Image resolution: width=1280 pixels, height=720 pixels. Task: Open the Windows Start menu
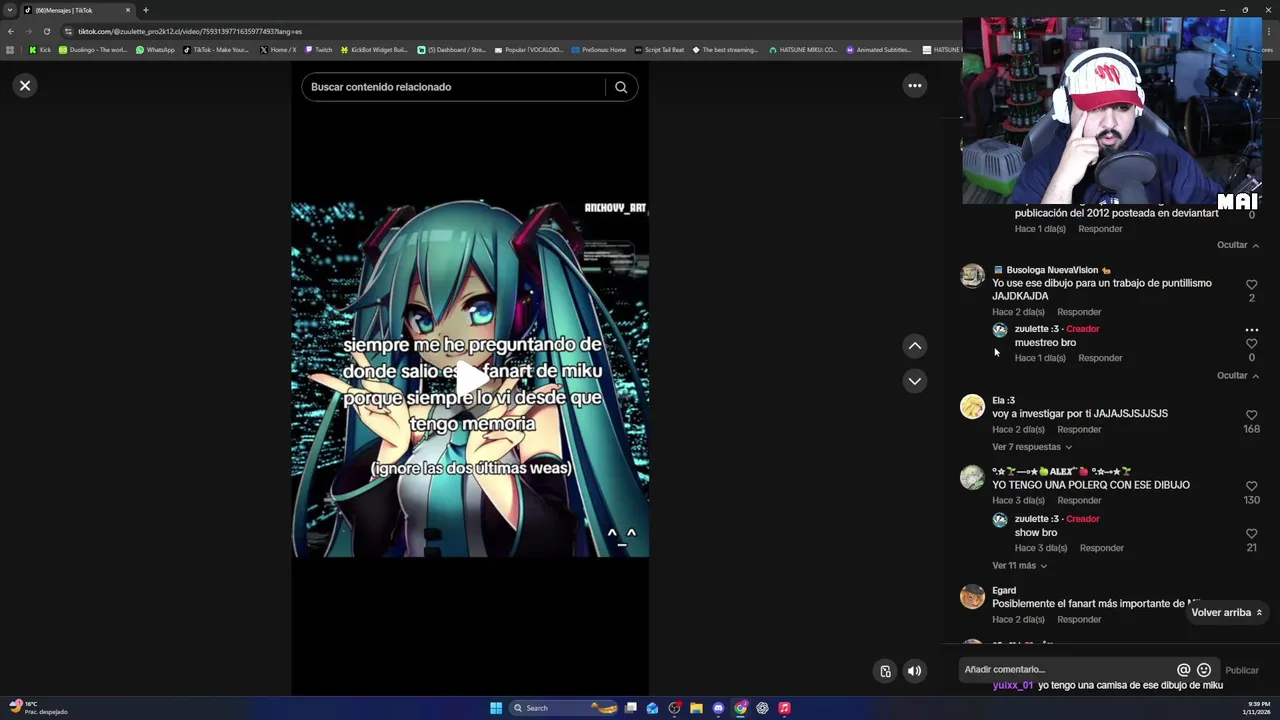[496, 708]
